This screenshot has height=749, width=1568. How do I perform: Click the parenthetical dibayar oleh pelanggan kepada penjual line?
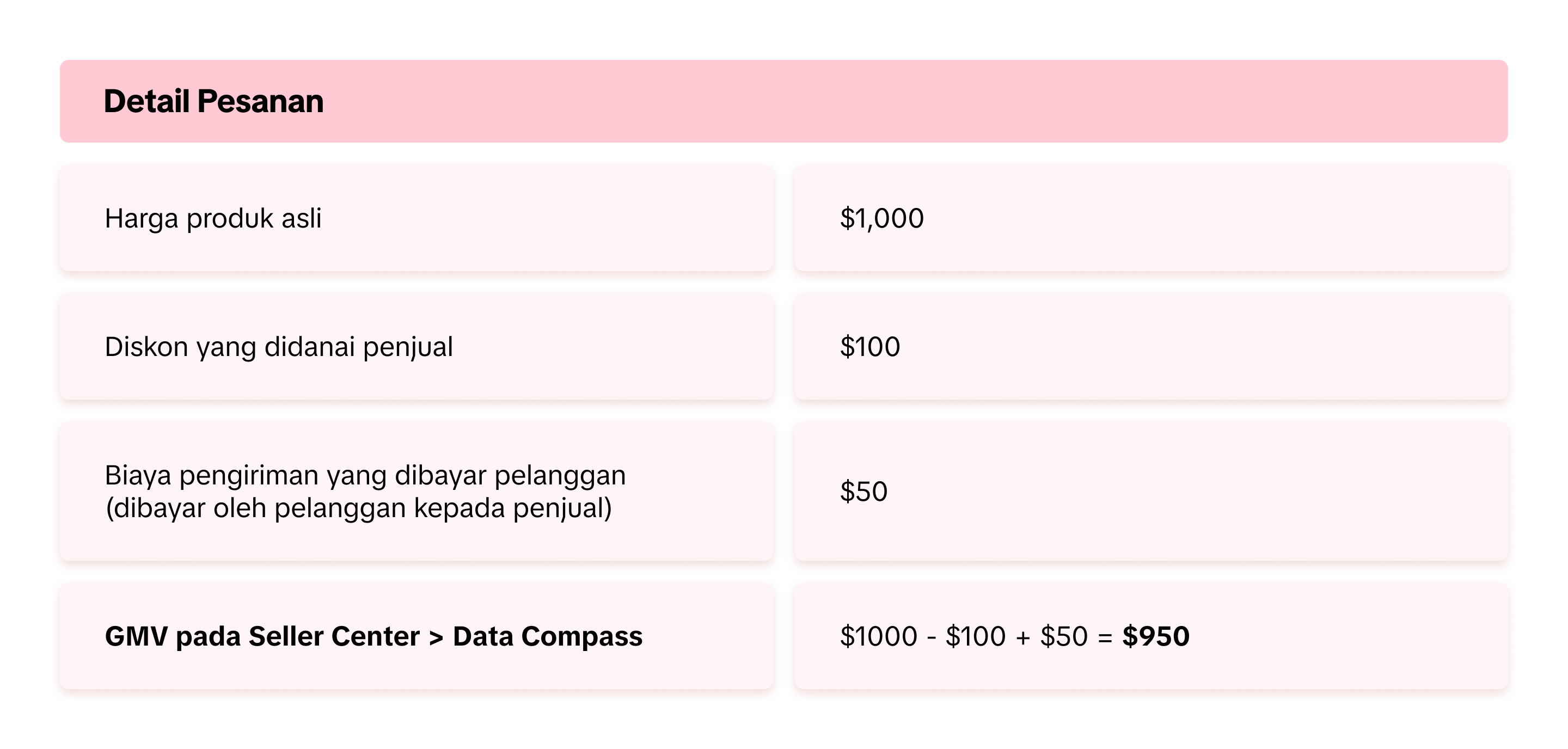[359, 508]
